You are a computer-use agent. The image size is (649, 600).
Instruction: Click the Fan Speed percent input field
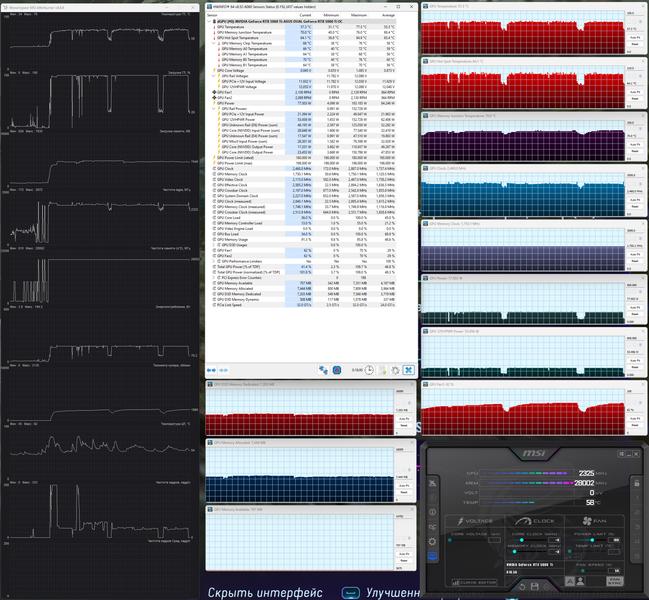coord(615,571)
